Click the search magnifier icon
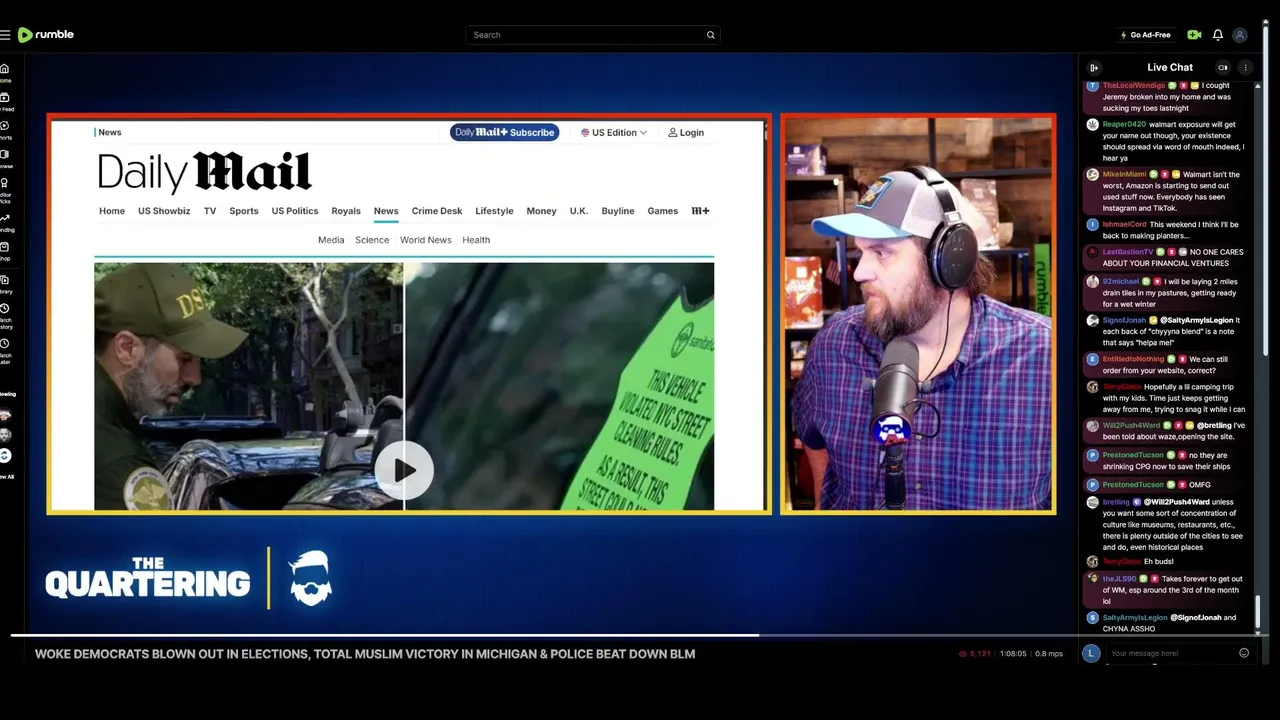This screenshot has width=1280, height=720. click(x=711, y=35)
